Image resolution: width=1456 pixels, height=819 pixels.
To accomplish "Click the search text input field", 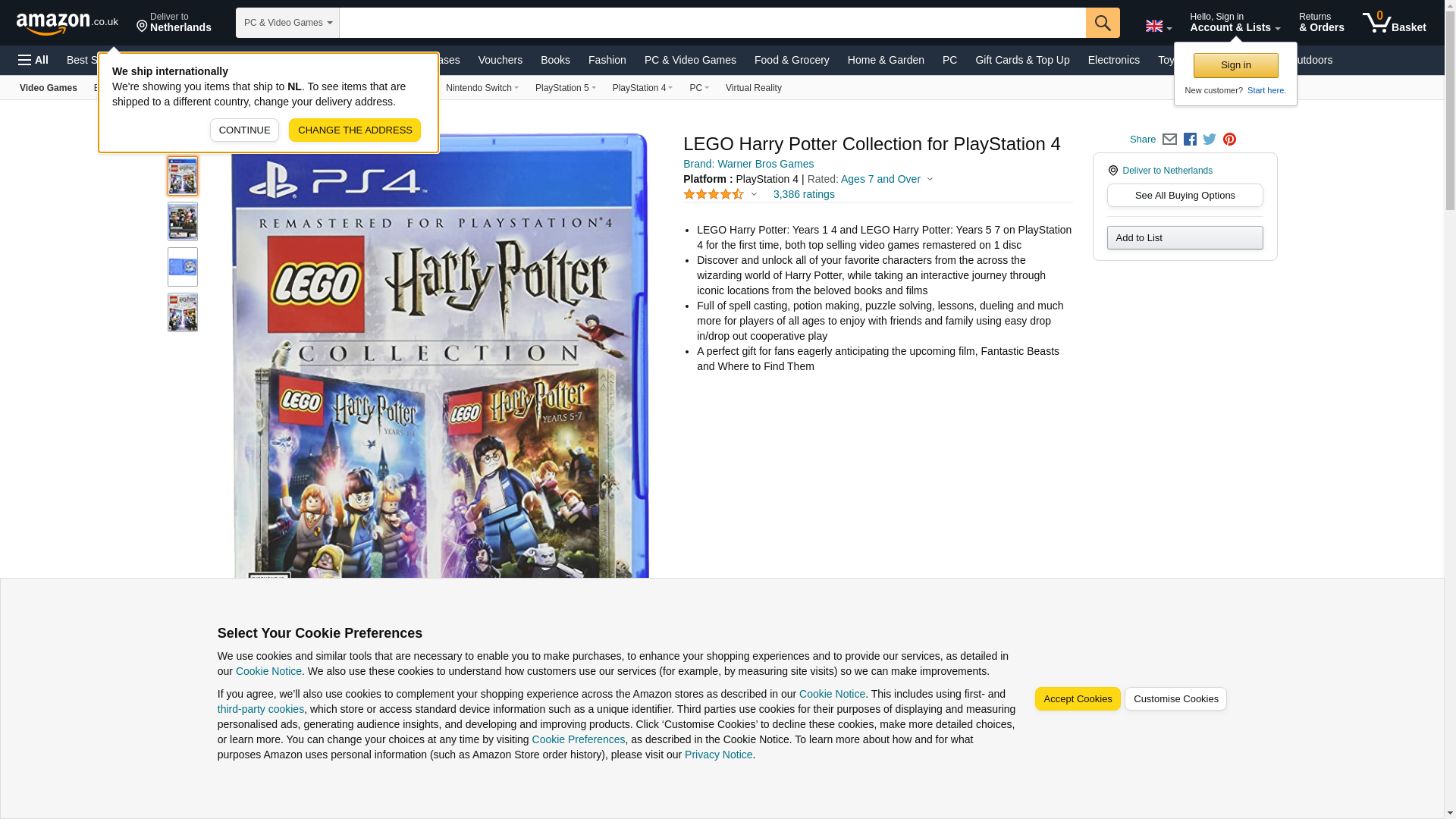I will (x=712, y=23).
